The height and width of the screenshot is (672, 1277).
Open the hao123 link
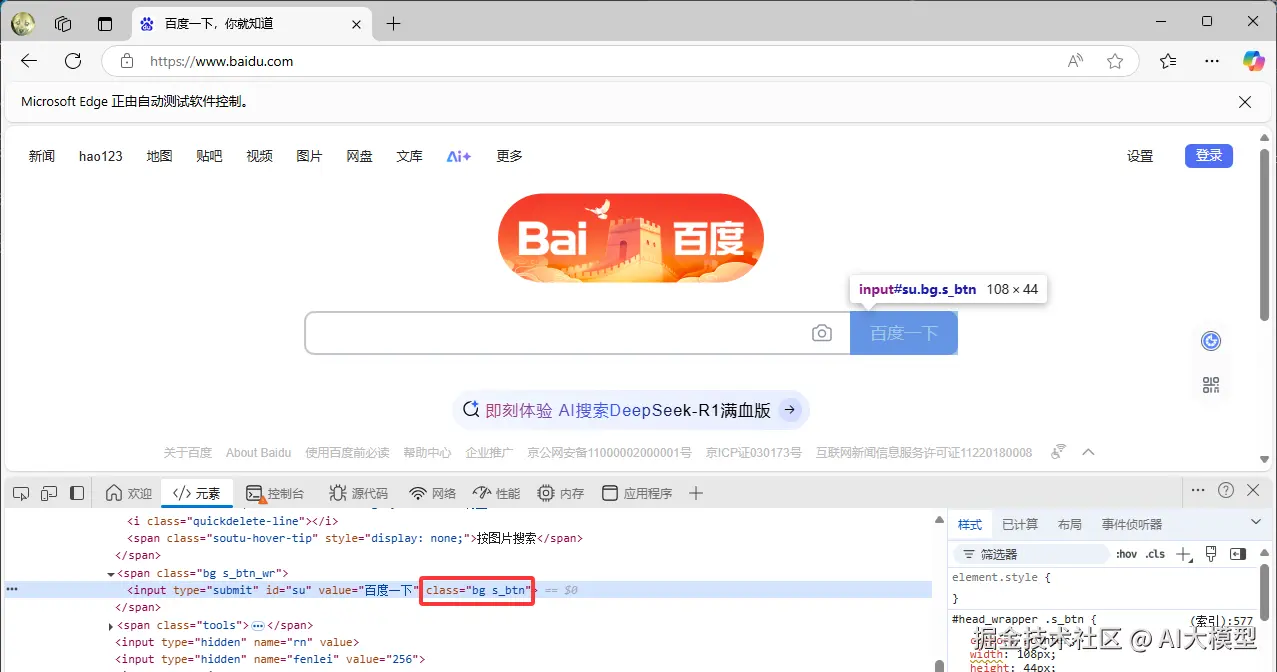(101, 156)
